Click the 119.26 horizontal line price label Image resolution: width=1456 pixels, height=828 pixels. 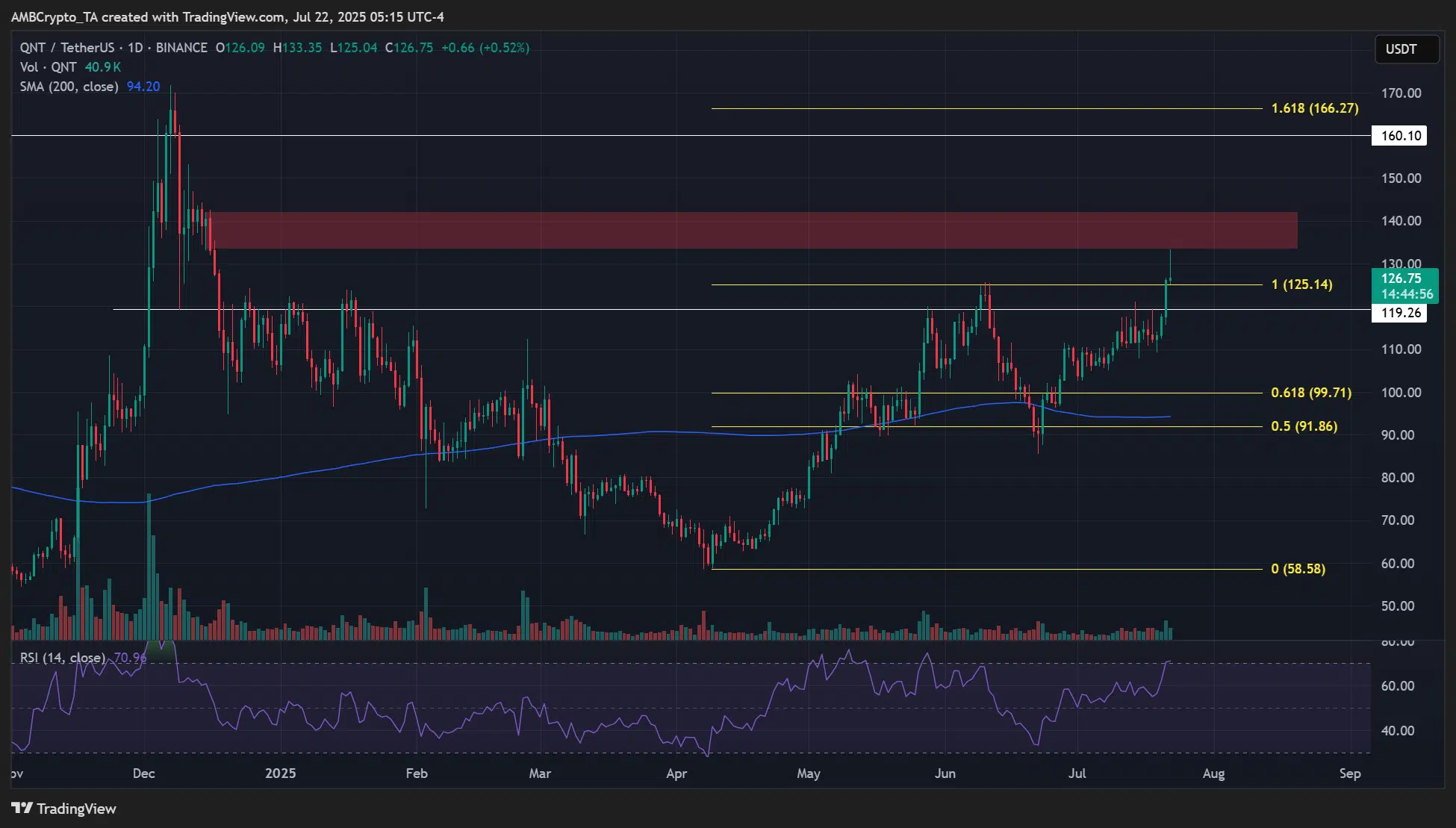tap(1400, 313)
